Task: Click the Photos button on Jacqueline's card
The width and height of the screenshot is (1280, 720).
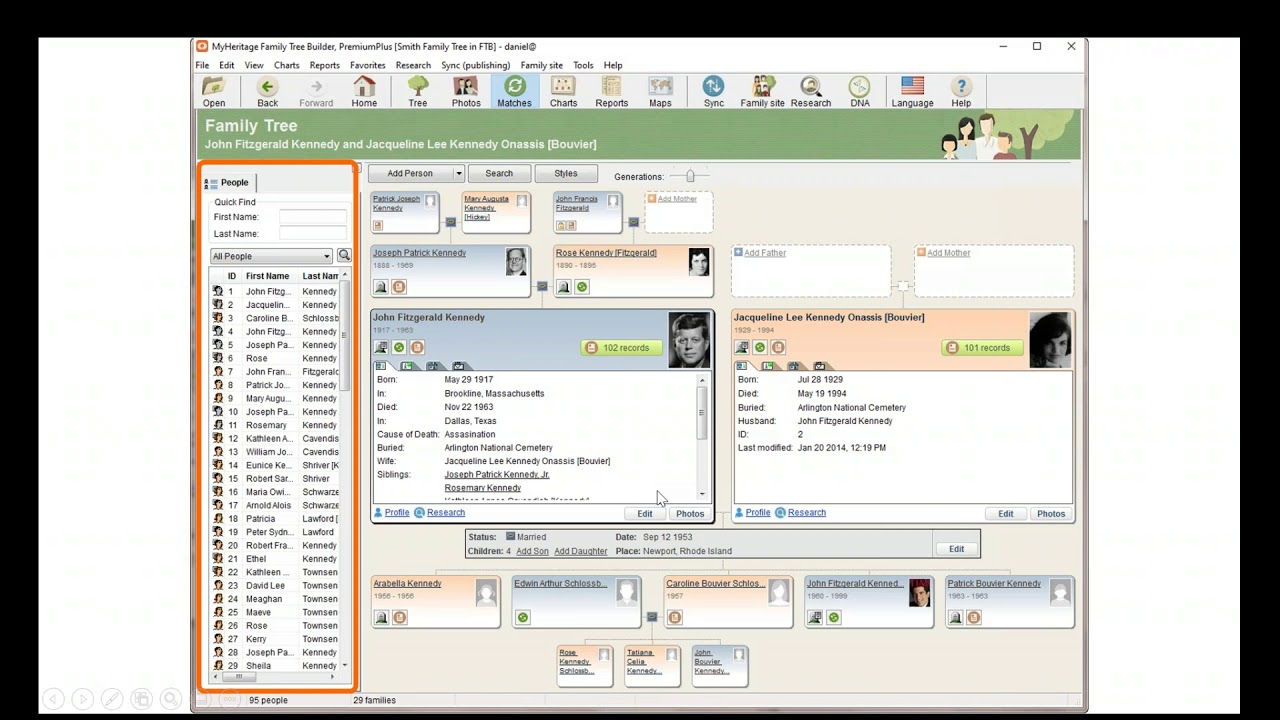Action: click(x=1050, y=514)
